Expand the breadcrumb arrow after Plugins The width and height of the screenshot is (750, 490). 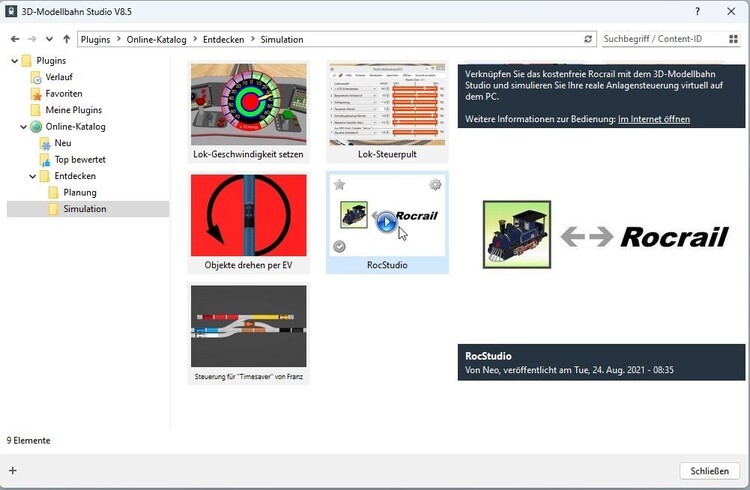pyautogui.click(x=119, y=39)
